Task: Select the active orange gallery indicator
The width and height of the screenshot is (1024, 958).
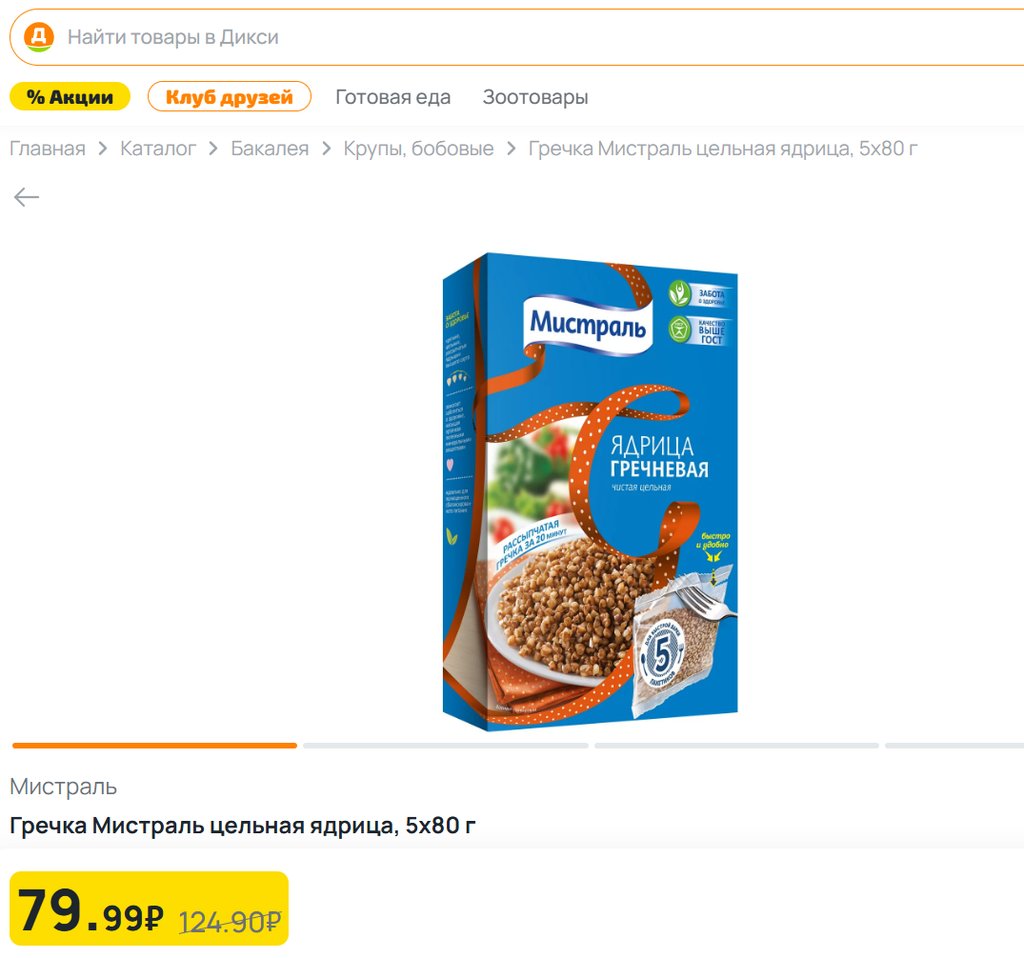Action: point(154,745)
